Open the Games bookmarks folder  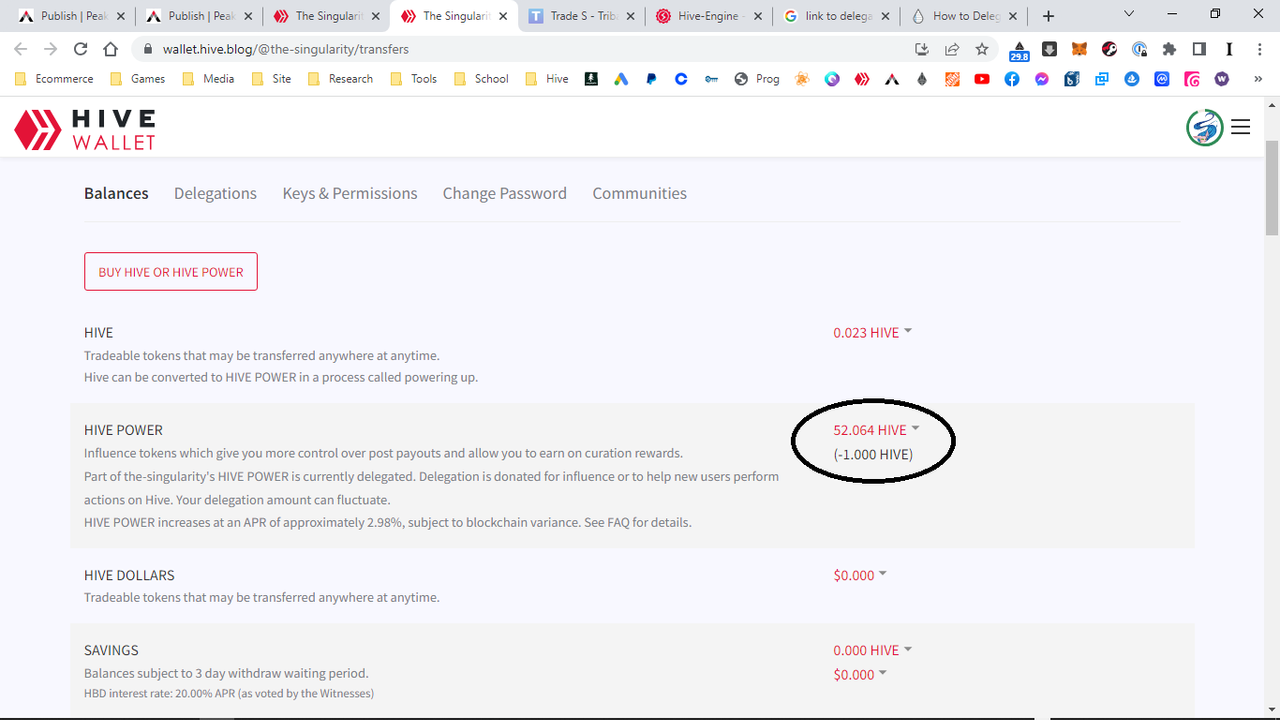point(138,79)
